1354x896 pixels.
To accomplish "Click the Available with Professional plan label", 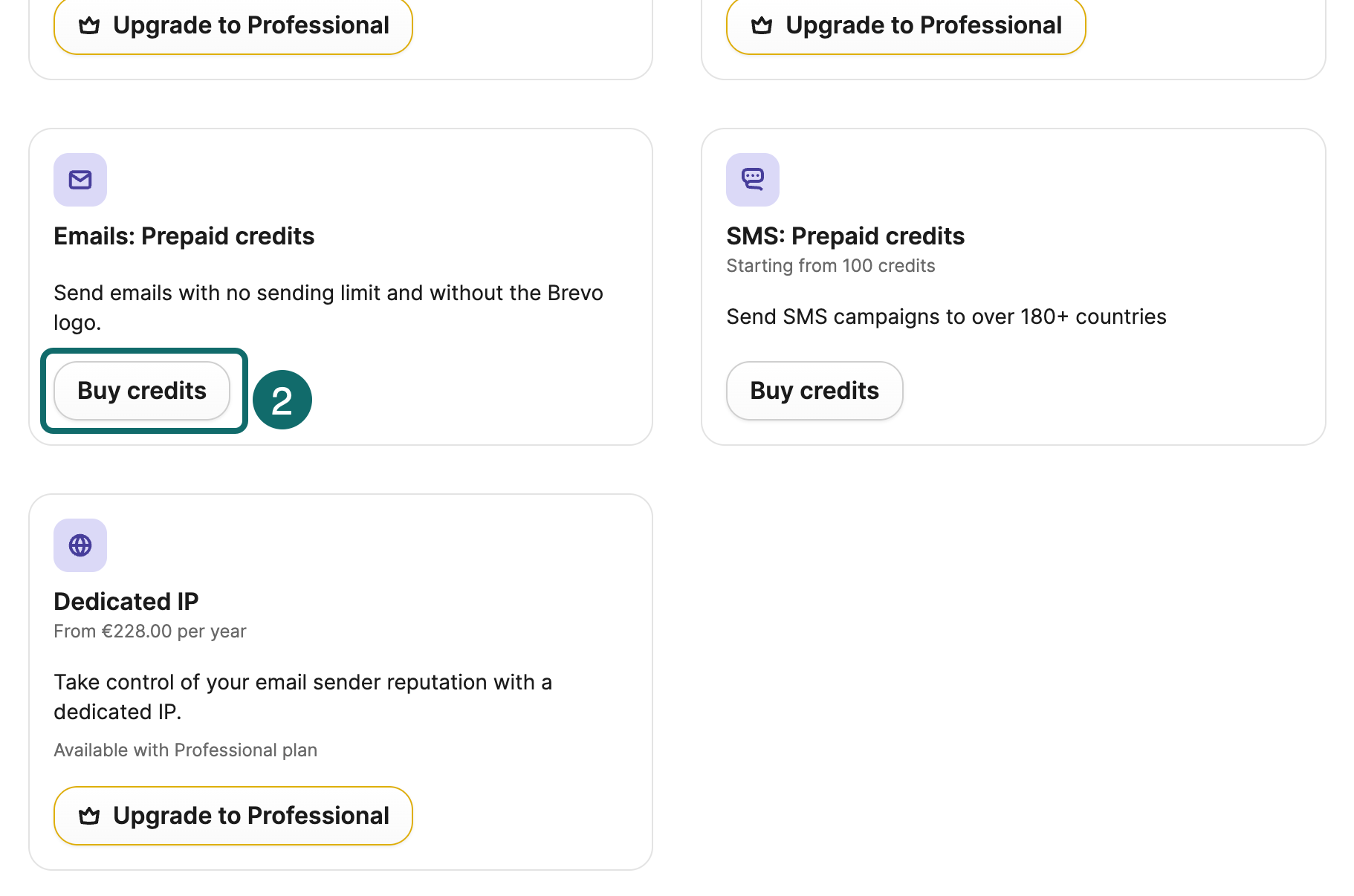I will [185, 750].
